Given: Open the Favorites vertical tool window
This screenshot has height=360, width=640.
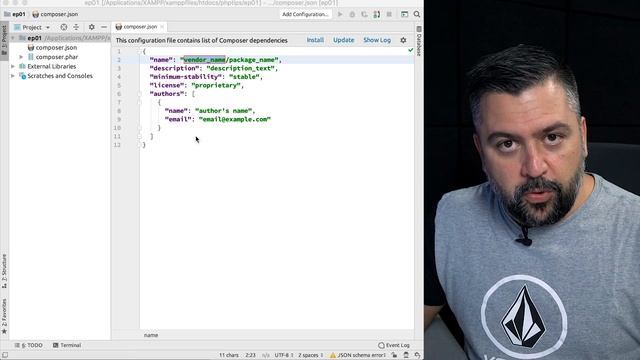Looking at the screenshot, I should click(4, 316).
